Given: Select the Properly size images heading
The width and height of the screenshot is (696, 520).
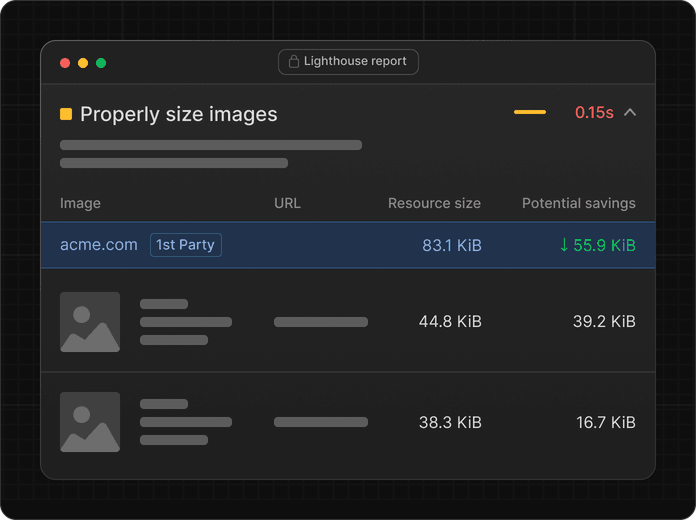Looking at the screenshot, I should tap(178, 114).
